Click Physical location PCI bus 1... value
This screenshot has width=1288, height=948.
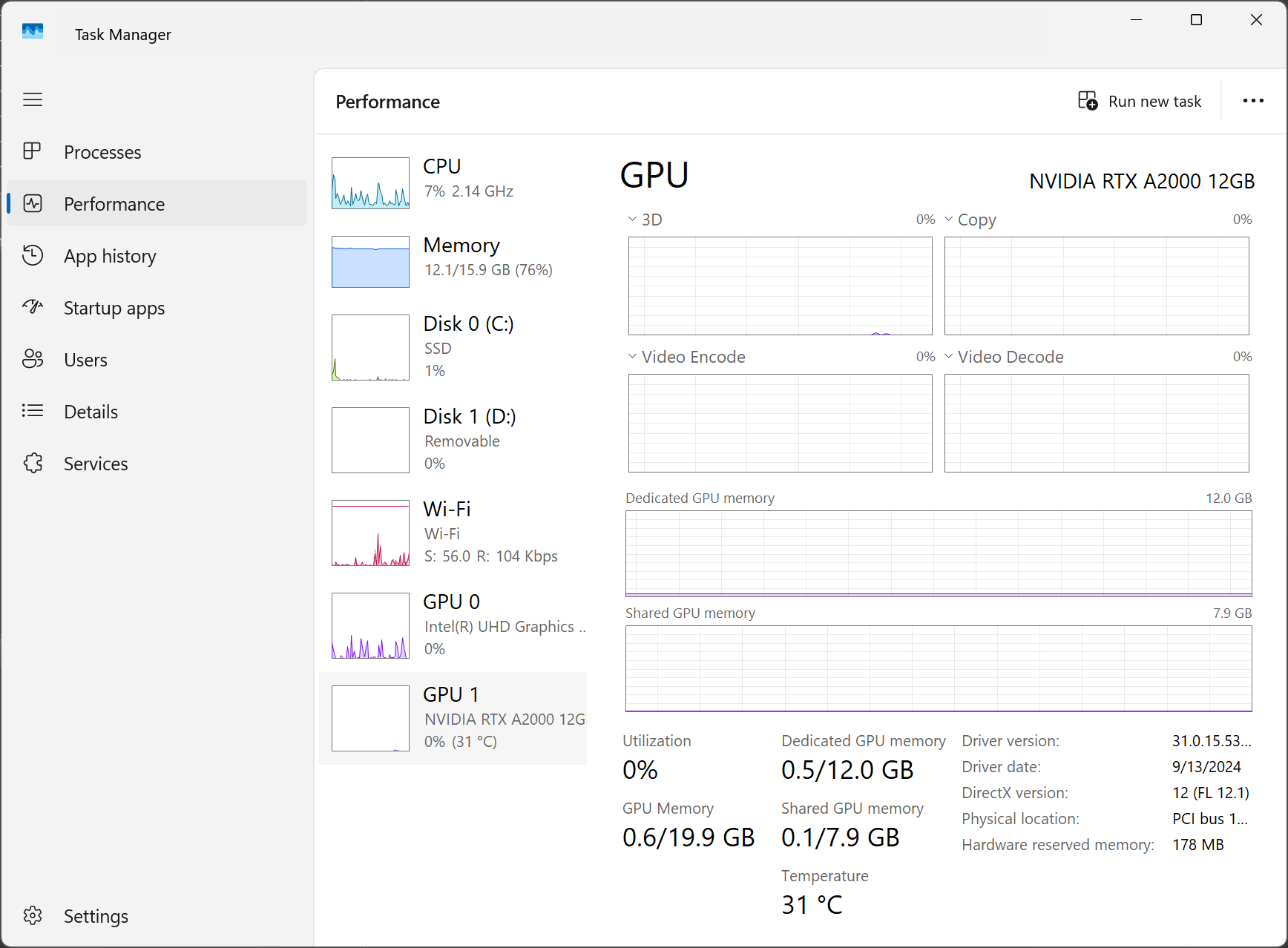click(x=1210, y=819)
